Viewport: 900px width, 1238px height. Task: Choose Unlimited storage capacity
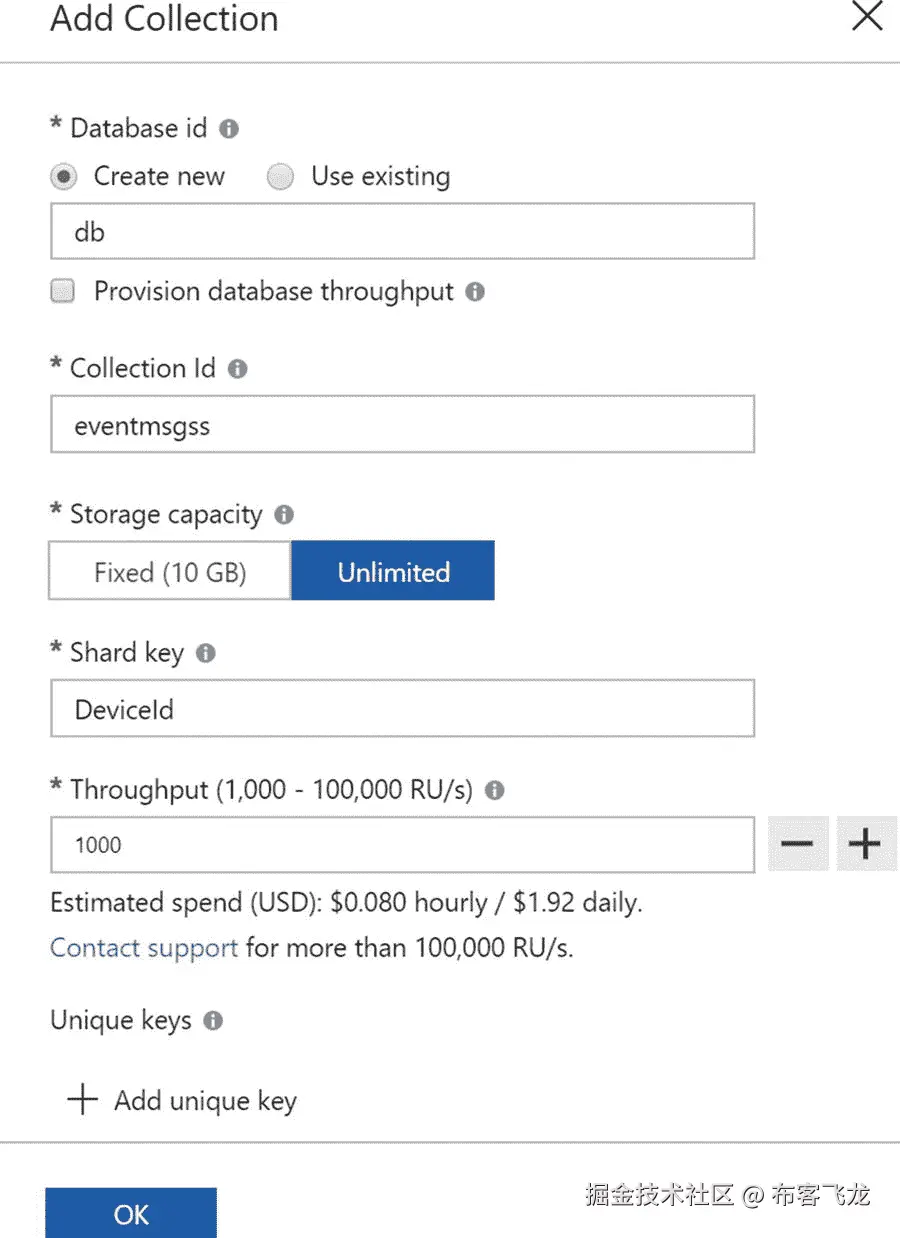pos(393,572)
